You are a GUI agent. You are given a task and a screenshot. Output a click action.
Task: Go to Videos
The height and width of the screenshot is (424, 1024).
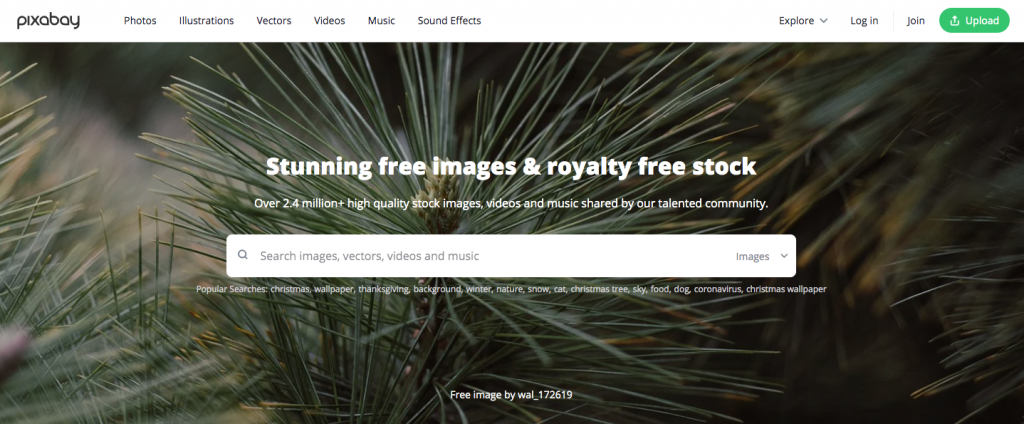329,21
